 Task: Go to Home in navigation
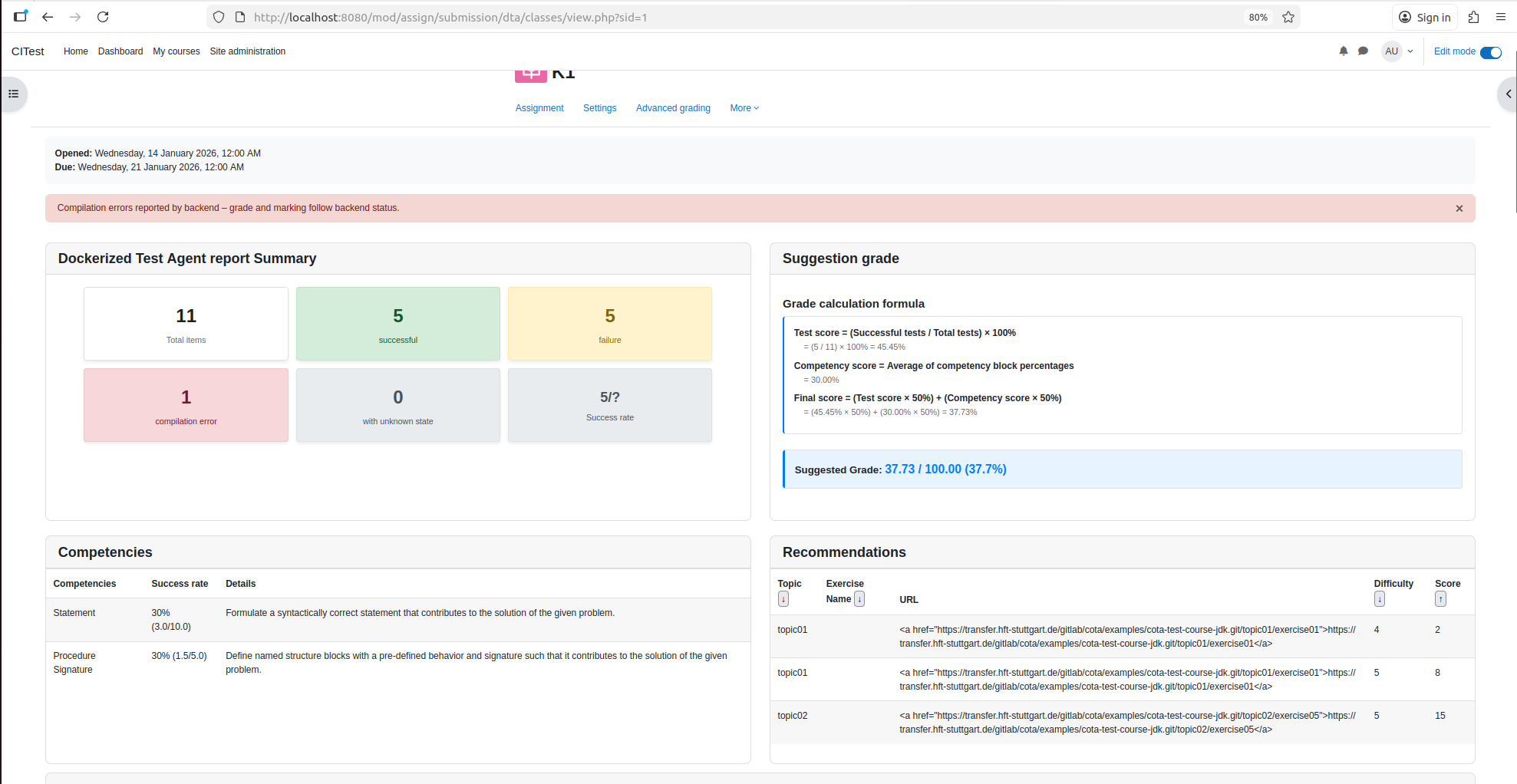[75, 51]
